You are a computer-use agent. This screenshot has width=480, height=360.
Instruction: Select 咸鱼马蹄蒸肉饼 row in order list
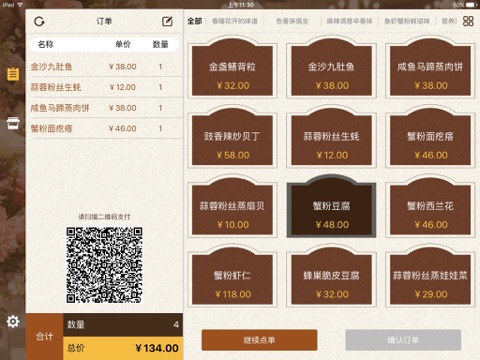[x=104, y=108]
